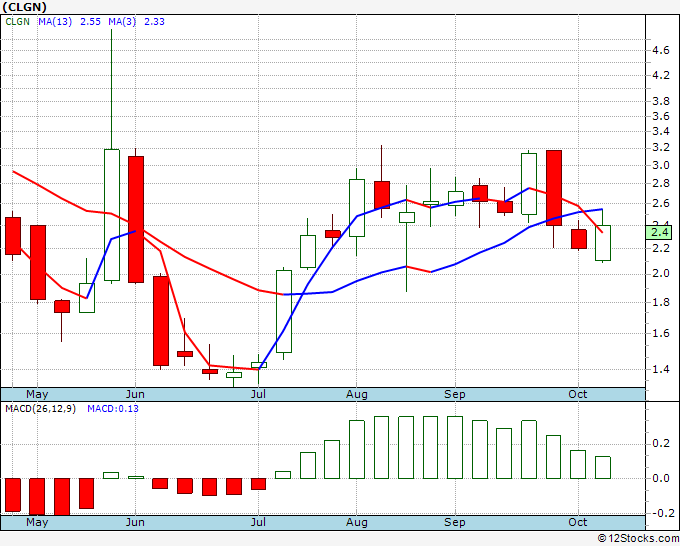The width and height of the screenshot is (680, 546).
Task: Click Sep on the price chart time axis
Action: point(454,394)
